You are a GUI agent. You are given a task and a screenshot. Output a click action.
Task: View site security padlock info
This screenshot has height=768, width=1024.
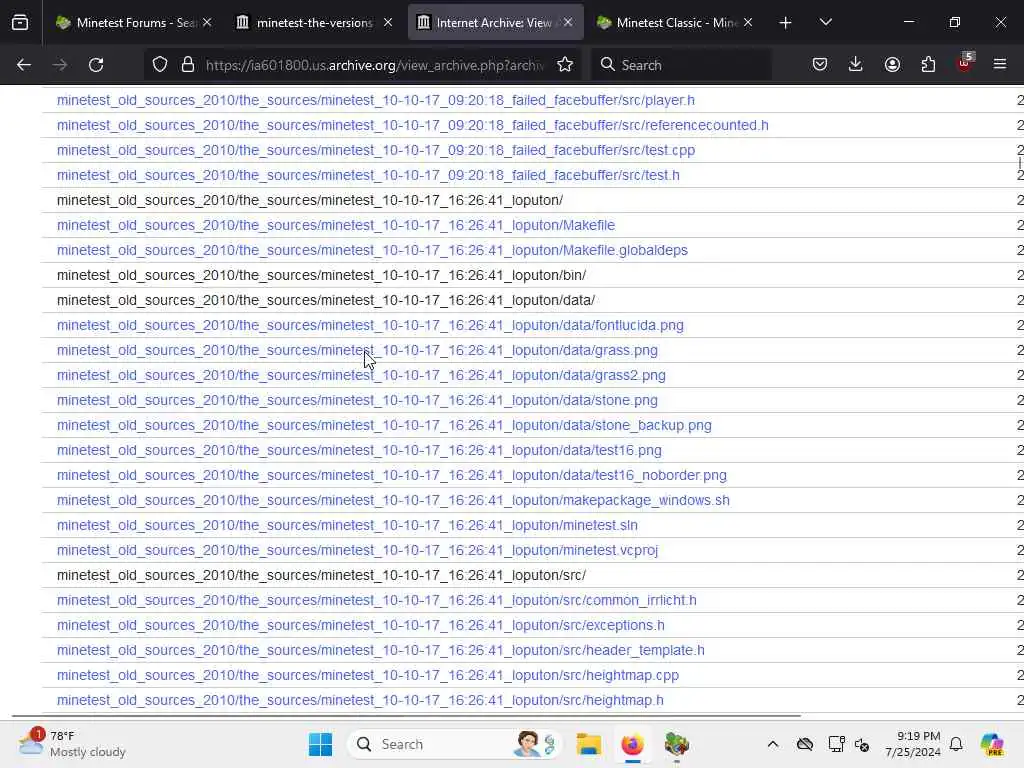pos(188,65)
